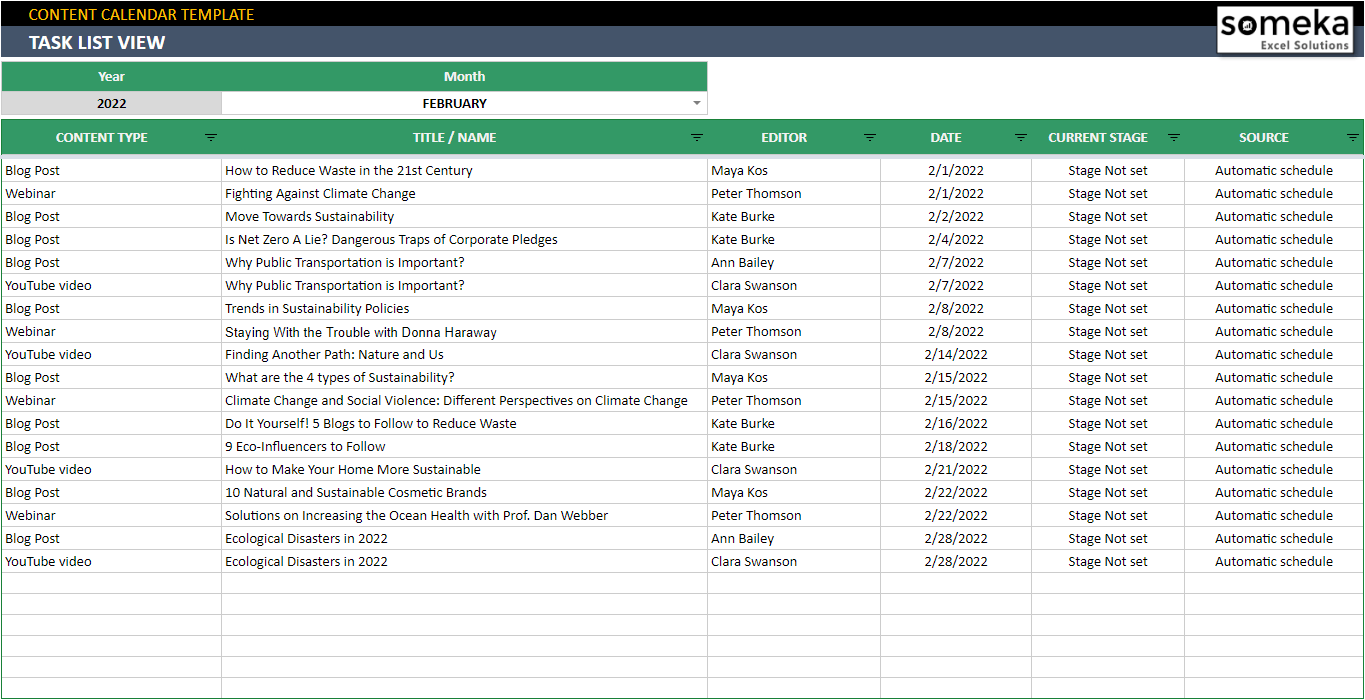Click 'Stage Not set' in 2/2/2022 row
Image resolution: width=1365 pixels, height=700 pixels.
(1107, 216)
